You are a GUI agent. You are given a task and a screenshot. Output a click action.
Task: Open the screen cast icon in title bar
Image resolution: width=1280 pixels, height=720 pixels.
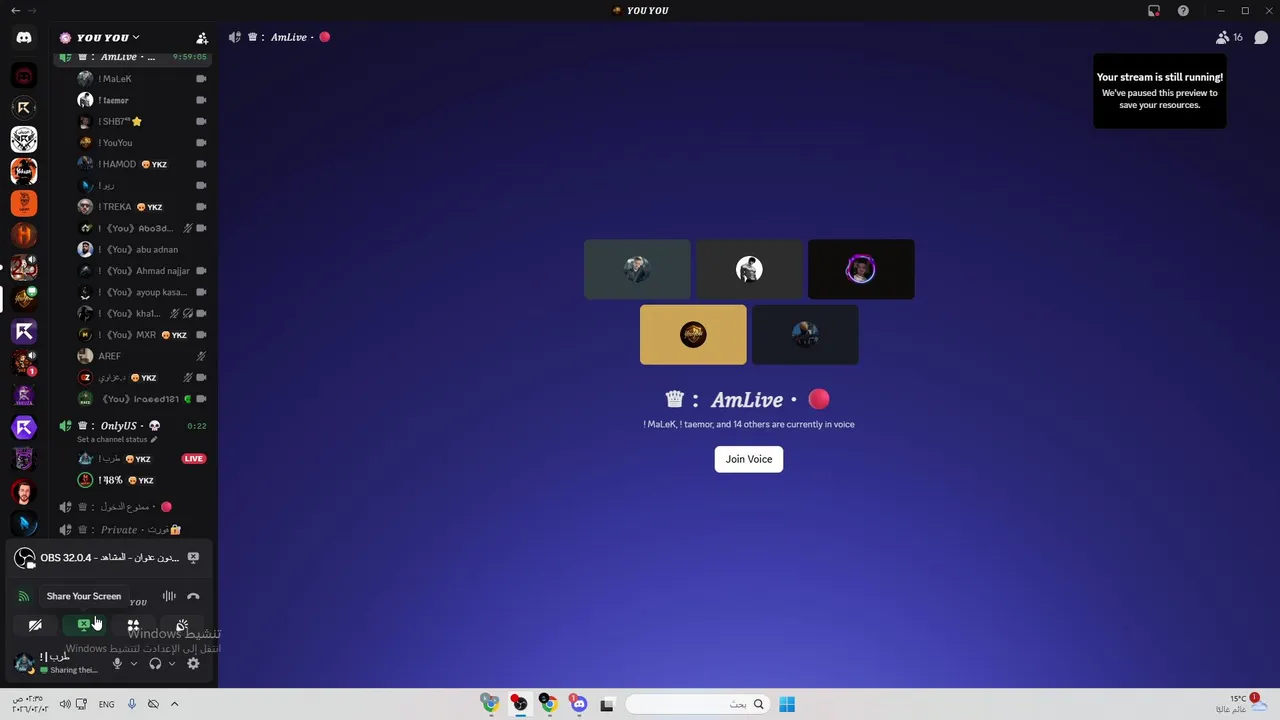(x=1154, y=10)
